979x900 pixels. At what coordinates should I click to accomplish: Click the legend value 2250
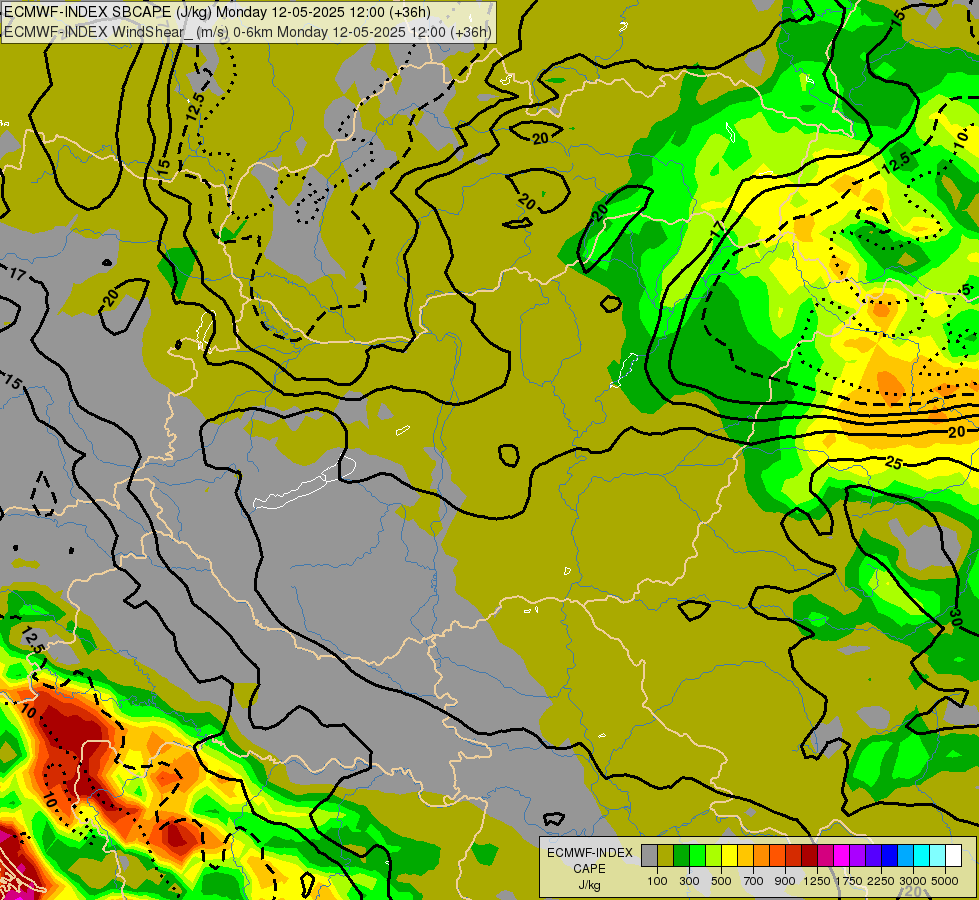881,881
